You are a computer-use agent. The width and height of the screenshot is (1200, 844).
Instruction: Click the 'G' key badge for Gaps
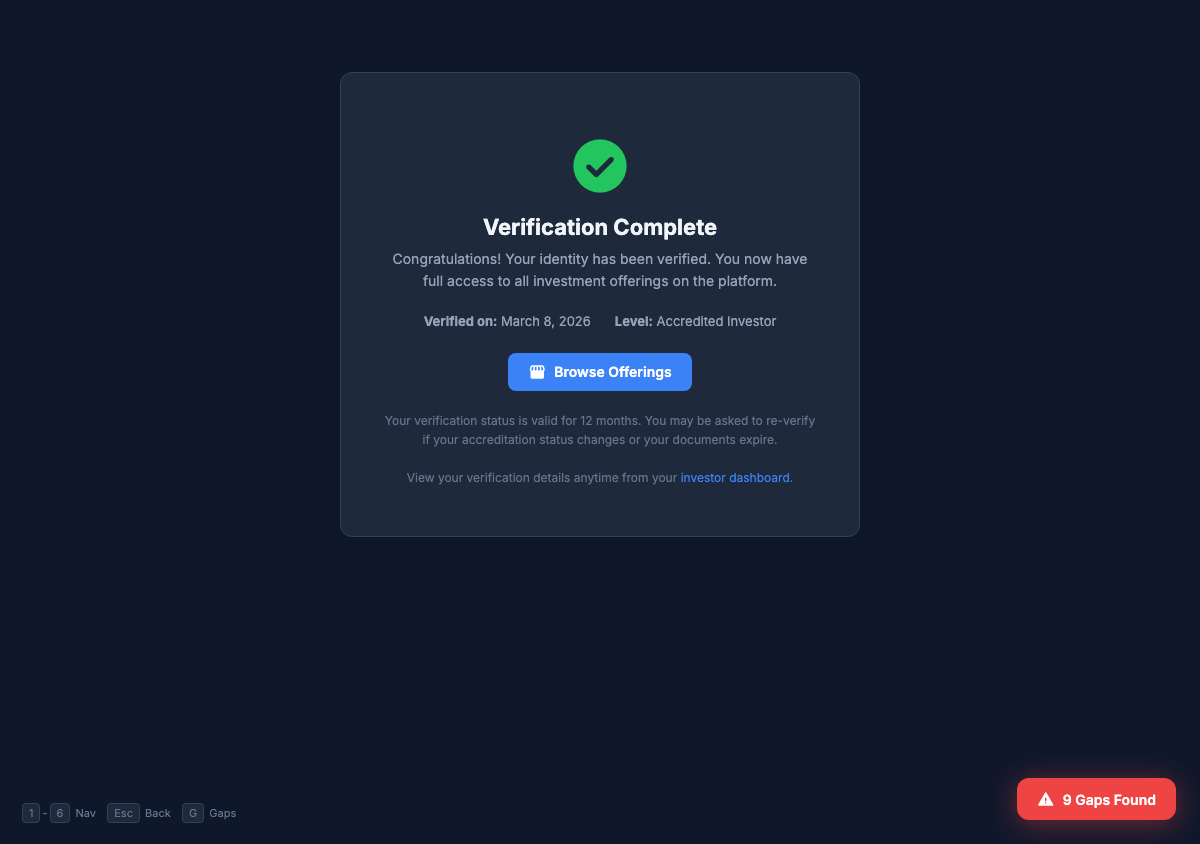point(193,813)
